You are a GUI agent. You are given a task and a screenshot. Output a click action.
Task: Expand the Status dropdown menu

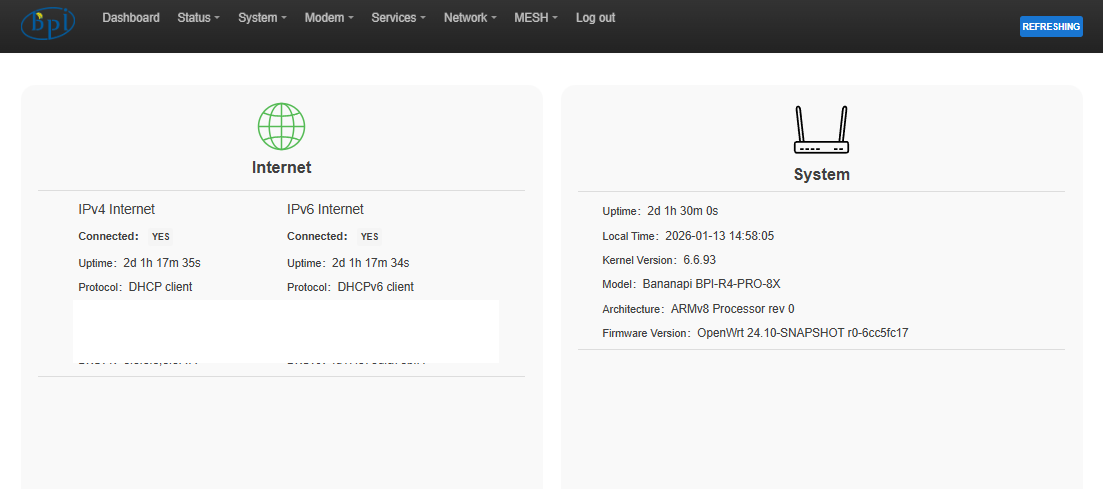[x=198, y=18]
